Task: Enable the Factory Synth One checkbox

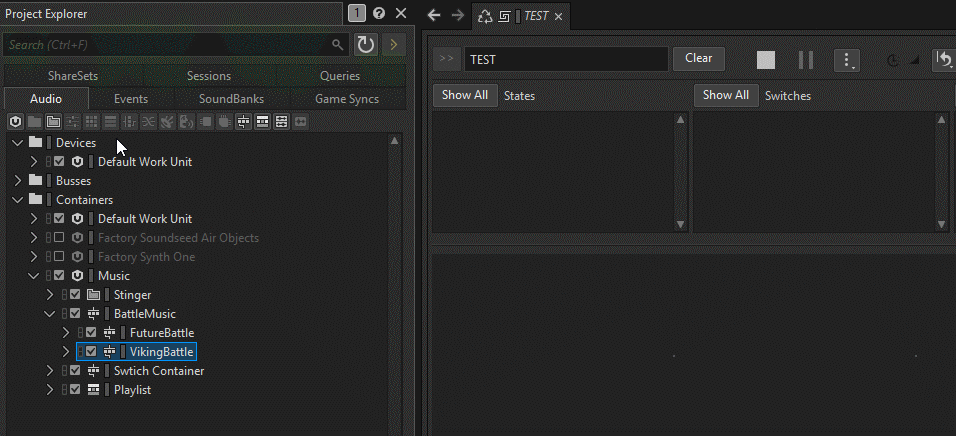Action: (59, 257)
